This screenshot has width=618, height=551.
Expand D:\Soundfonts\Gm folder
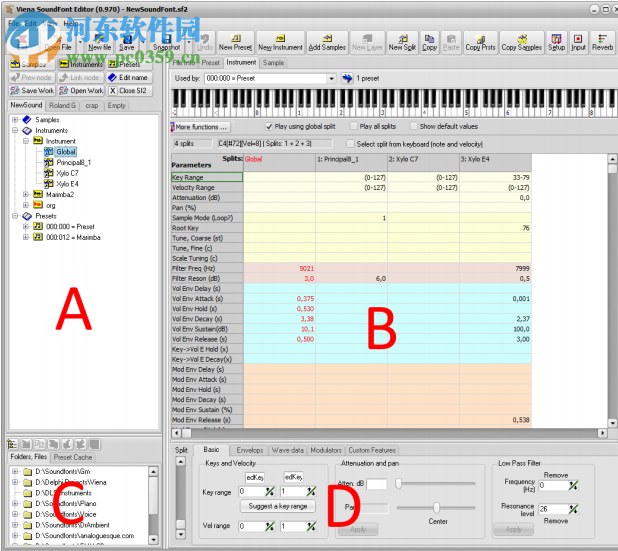(15, 471)
